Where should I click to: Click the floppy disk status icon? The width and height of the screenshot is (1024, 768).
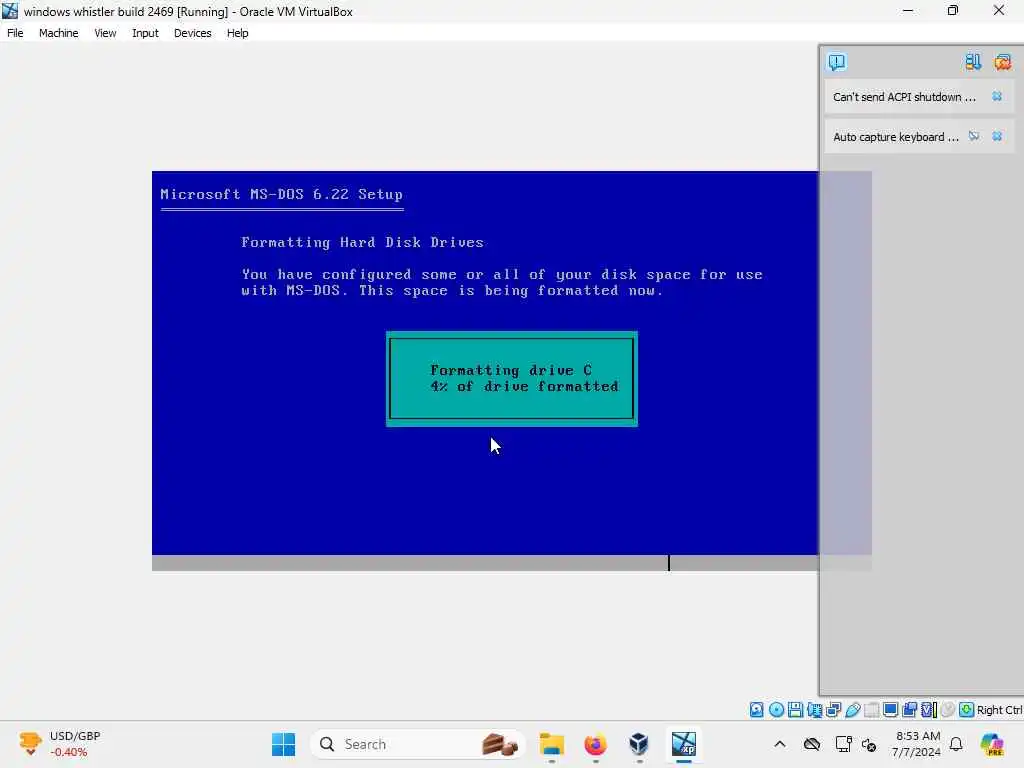pyautogui.click(x=795, y=710)
